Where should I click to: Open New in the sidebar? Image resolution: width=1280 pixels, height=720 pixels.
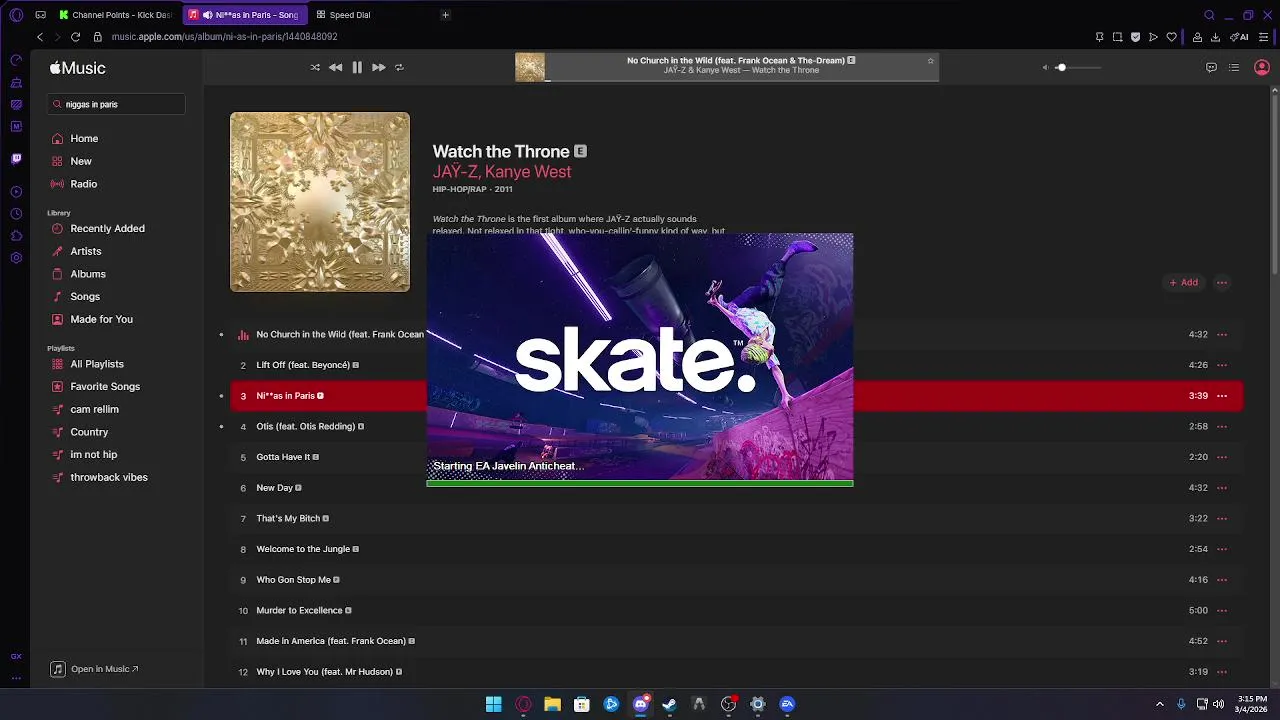click(x=81, y=161)
